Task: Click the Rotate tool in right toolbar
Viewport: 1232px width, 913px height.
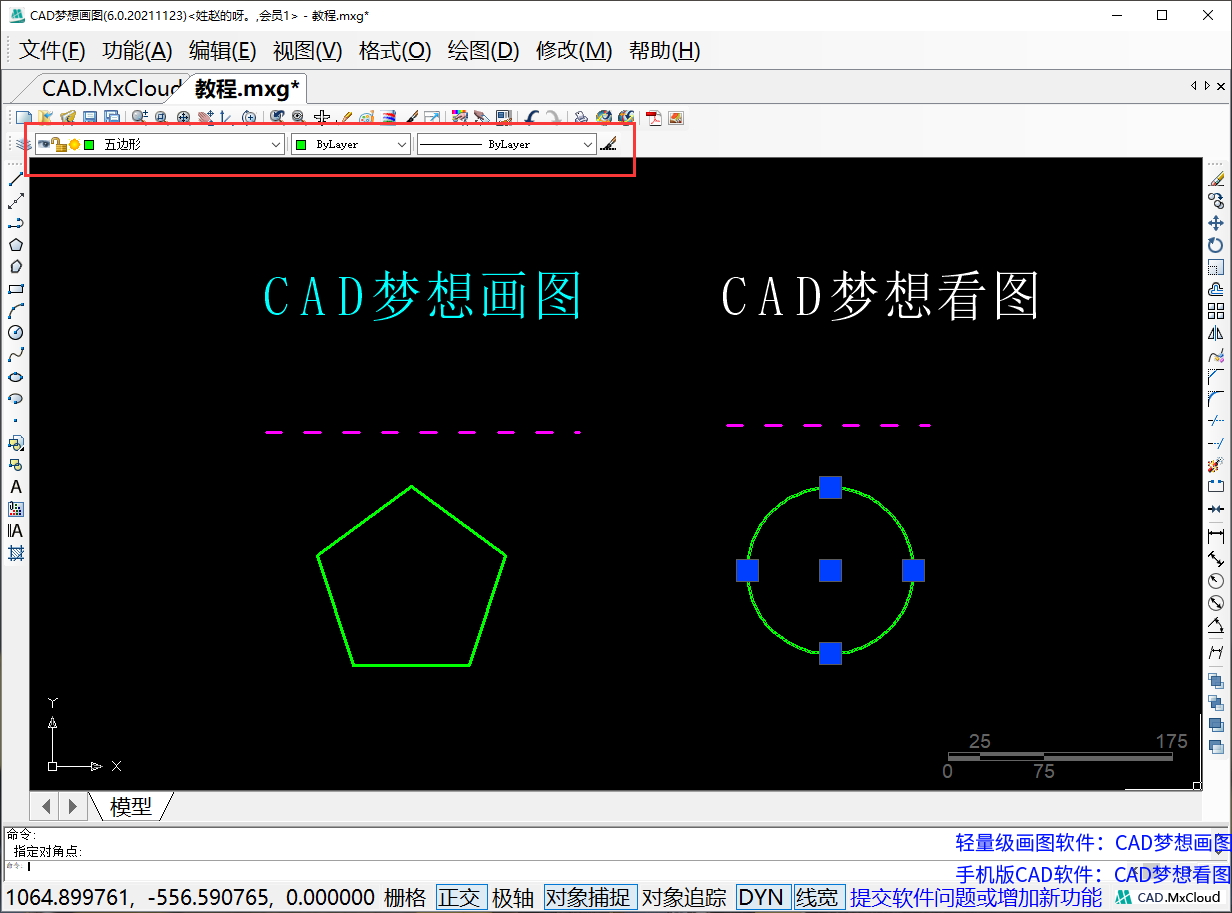Action: pyautogui.click(x=1216, y=244)
